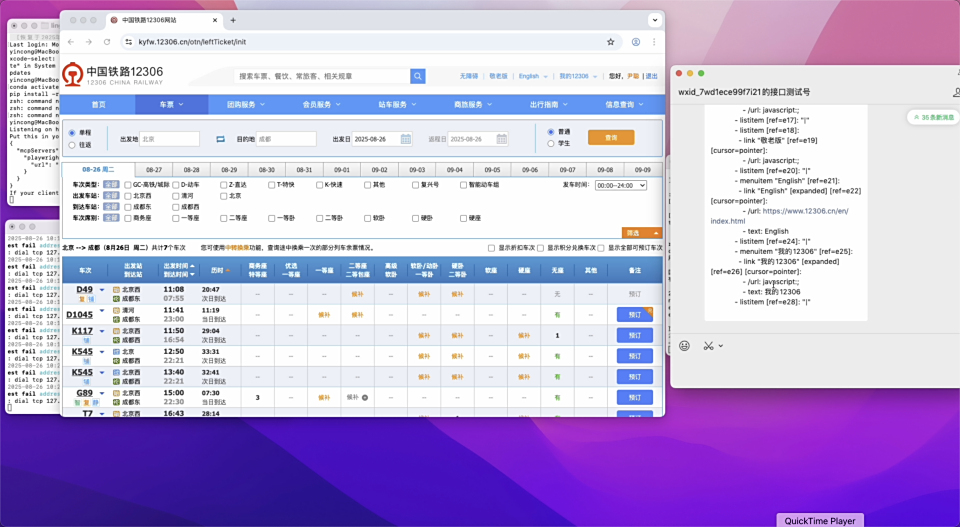Open the 无障碍 accessibility link
960x527 pixels.
(x=468, y=77)
